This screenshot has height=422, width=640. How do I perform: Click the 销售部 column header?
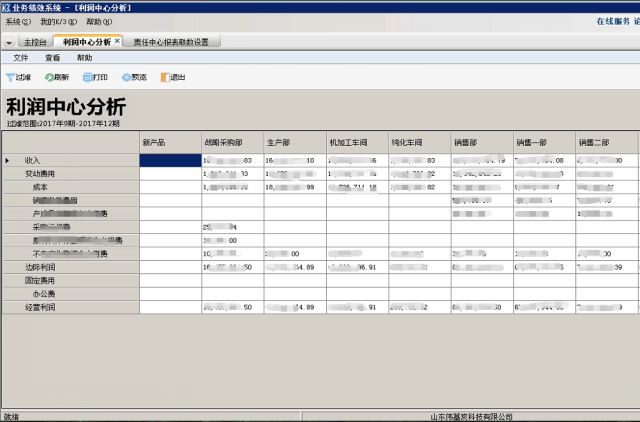tap(482, 142)
